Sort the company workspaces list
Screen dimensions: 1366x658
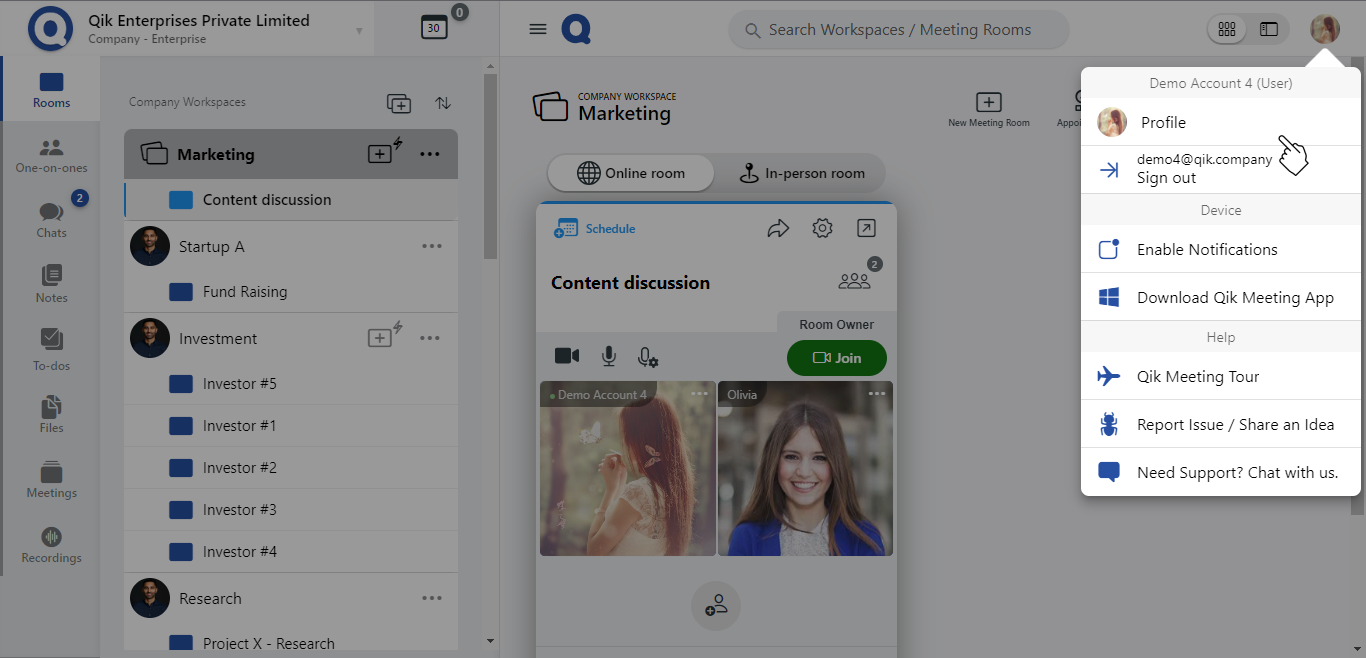point(443,103)
